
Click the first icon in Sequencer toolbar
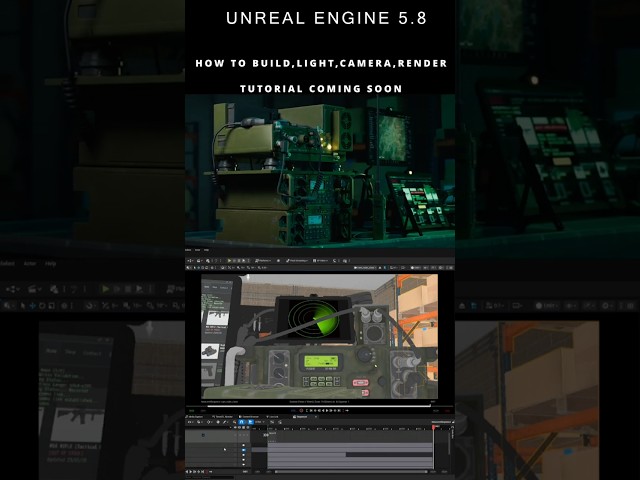pos(190,422)
